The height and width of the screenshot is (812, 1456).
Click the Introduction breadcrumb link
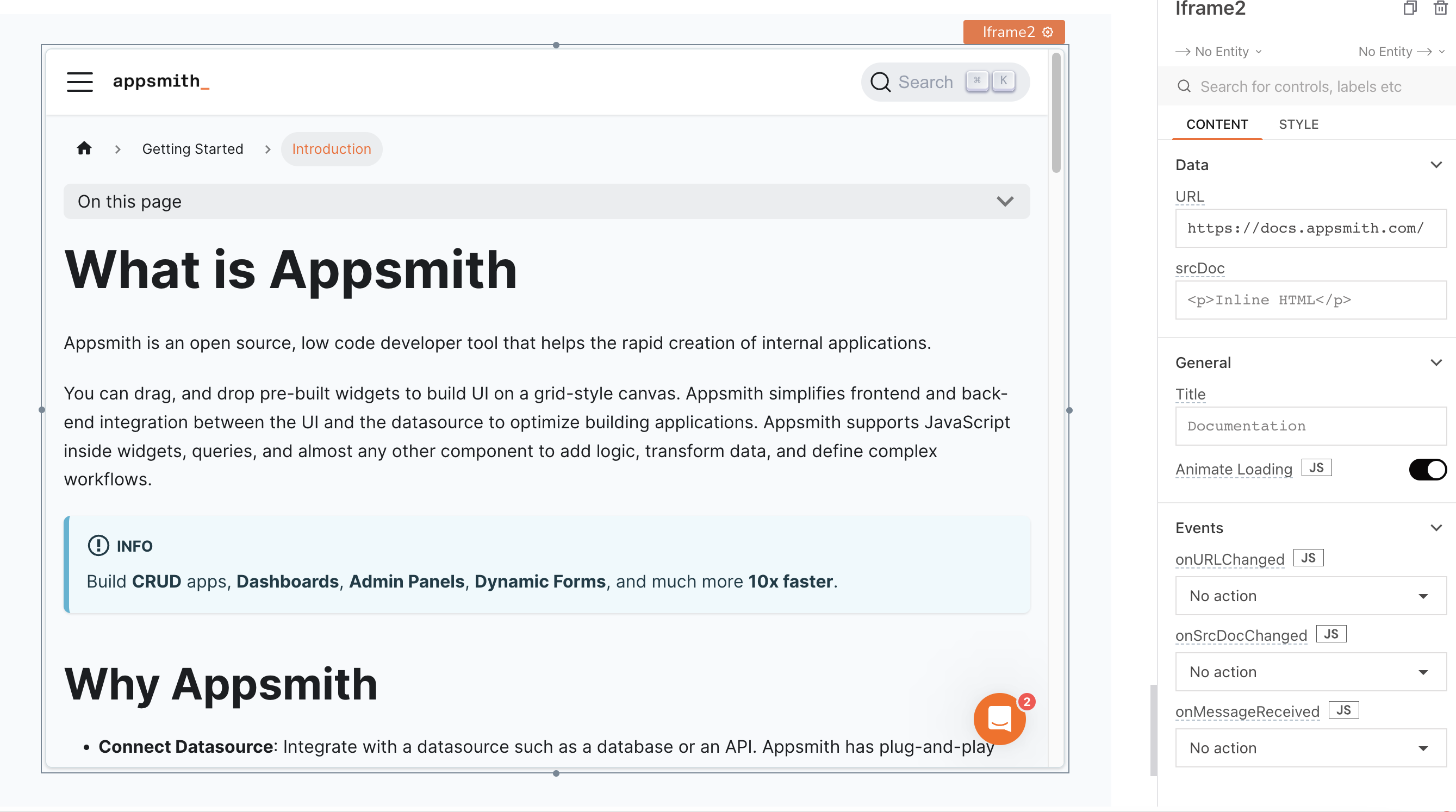tap(332, 148)
